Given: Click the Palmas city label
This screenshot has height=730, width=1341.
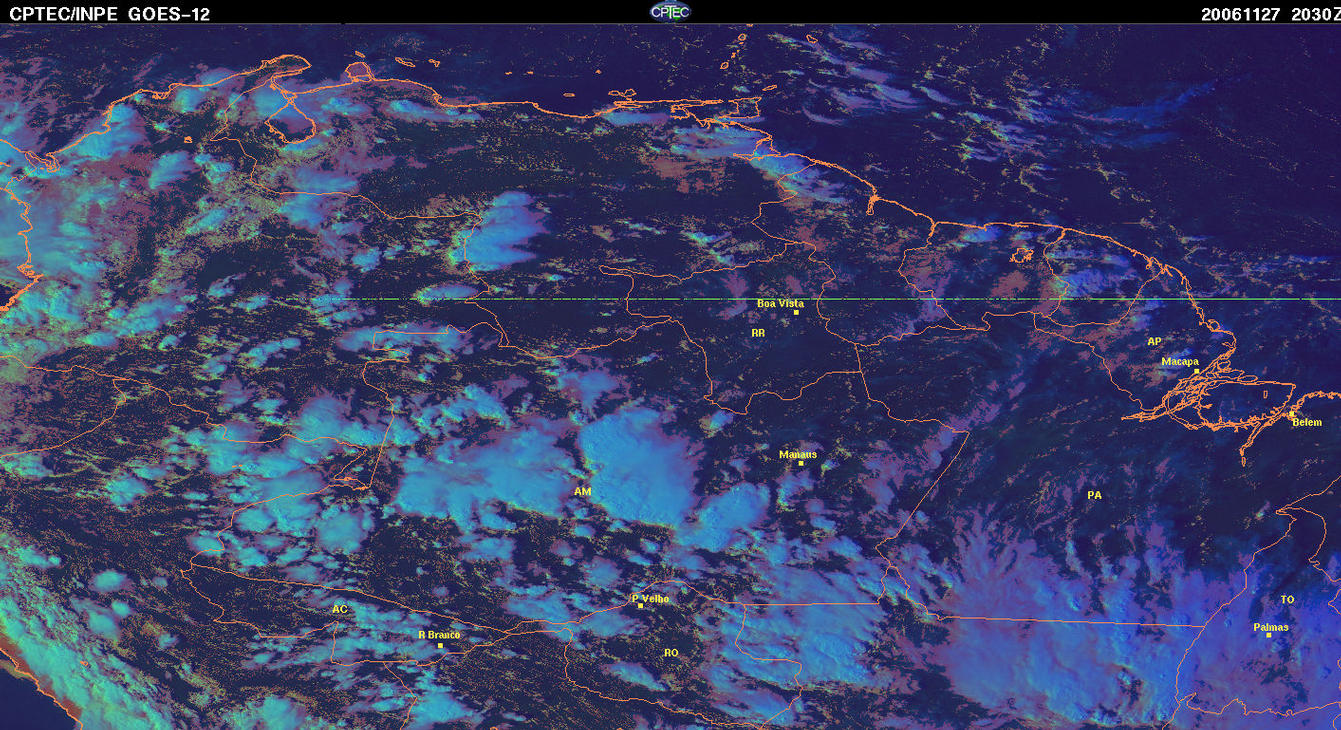Looking at the screenshot, I should tap(1271, 627).
